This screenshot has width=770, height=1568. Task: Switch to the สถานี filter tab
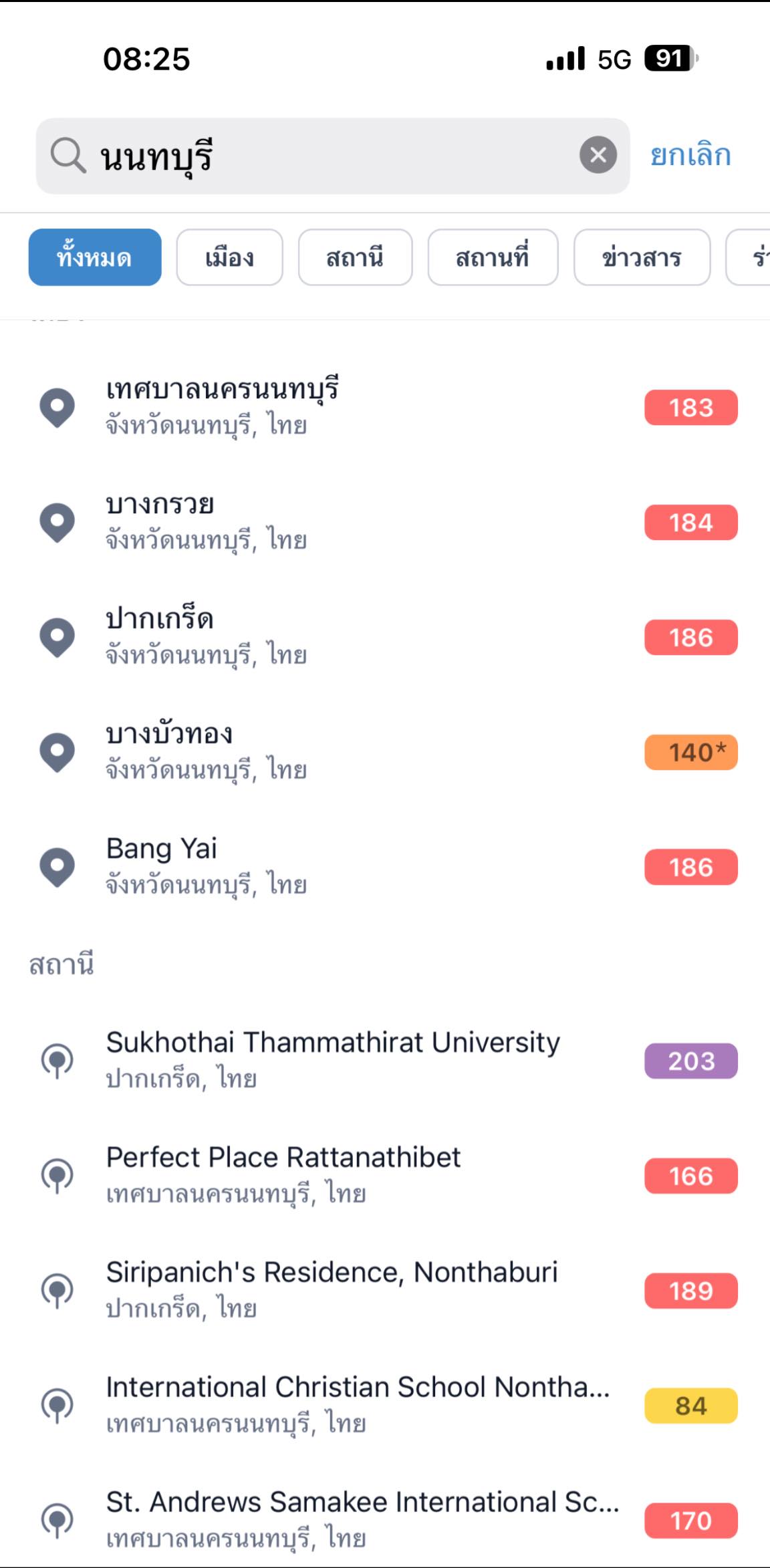tap(355, 257)
